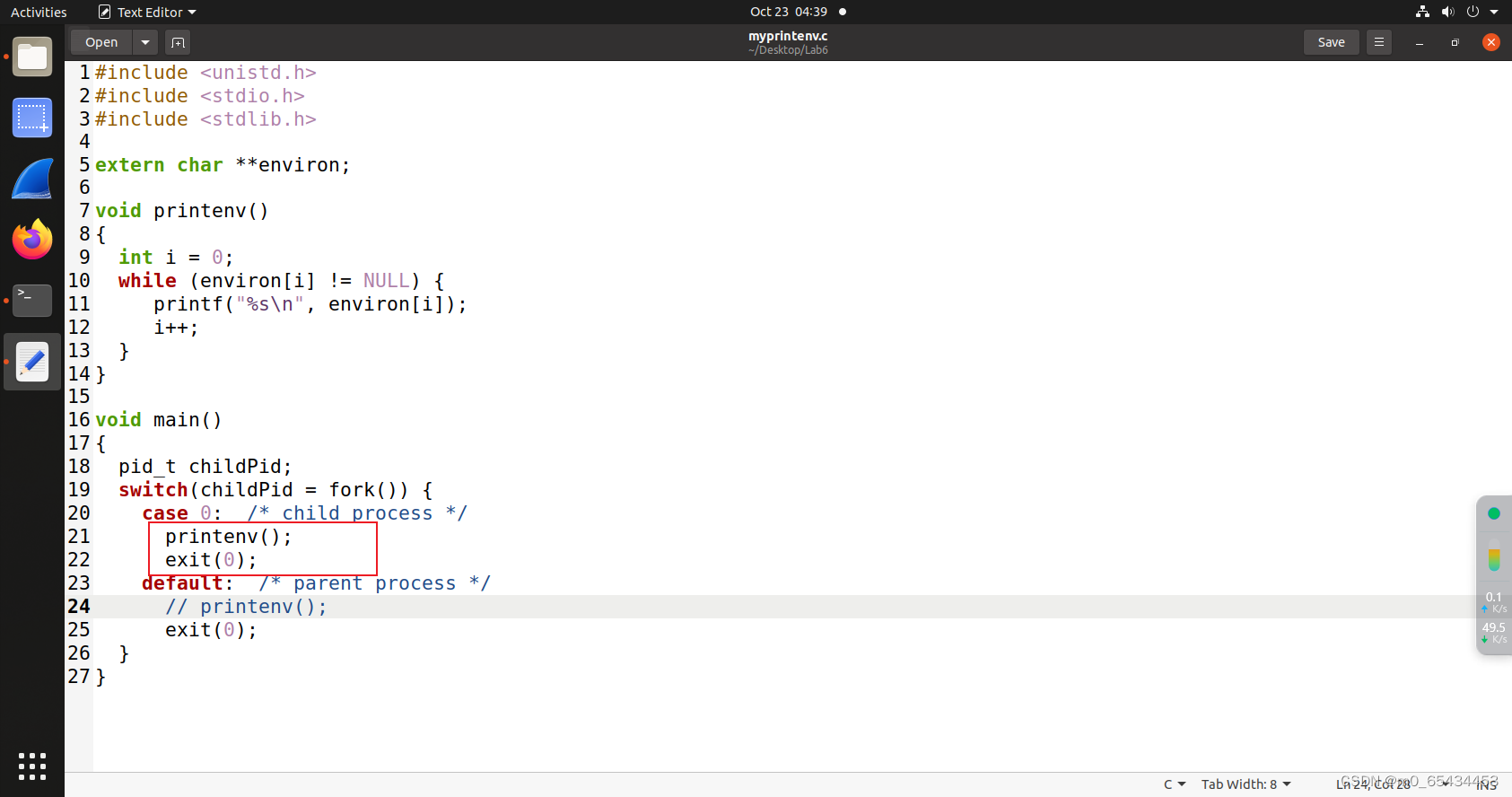1512x797 pixels.
Task: Click line number 16 in the gutter
Action: point(79,420)
